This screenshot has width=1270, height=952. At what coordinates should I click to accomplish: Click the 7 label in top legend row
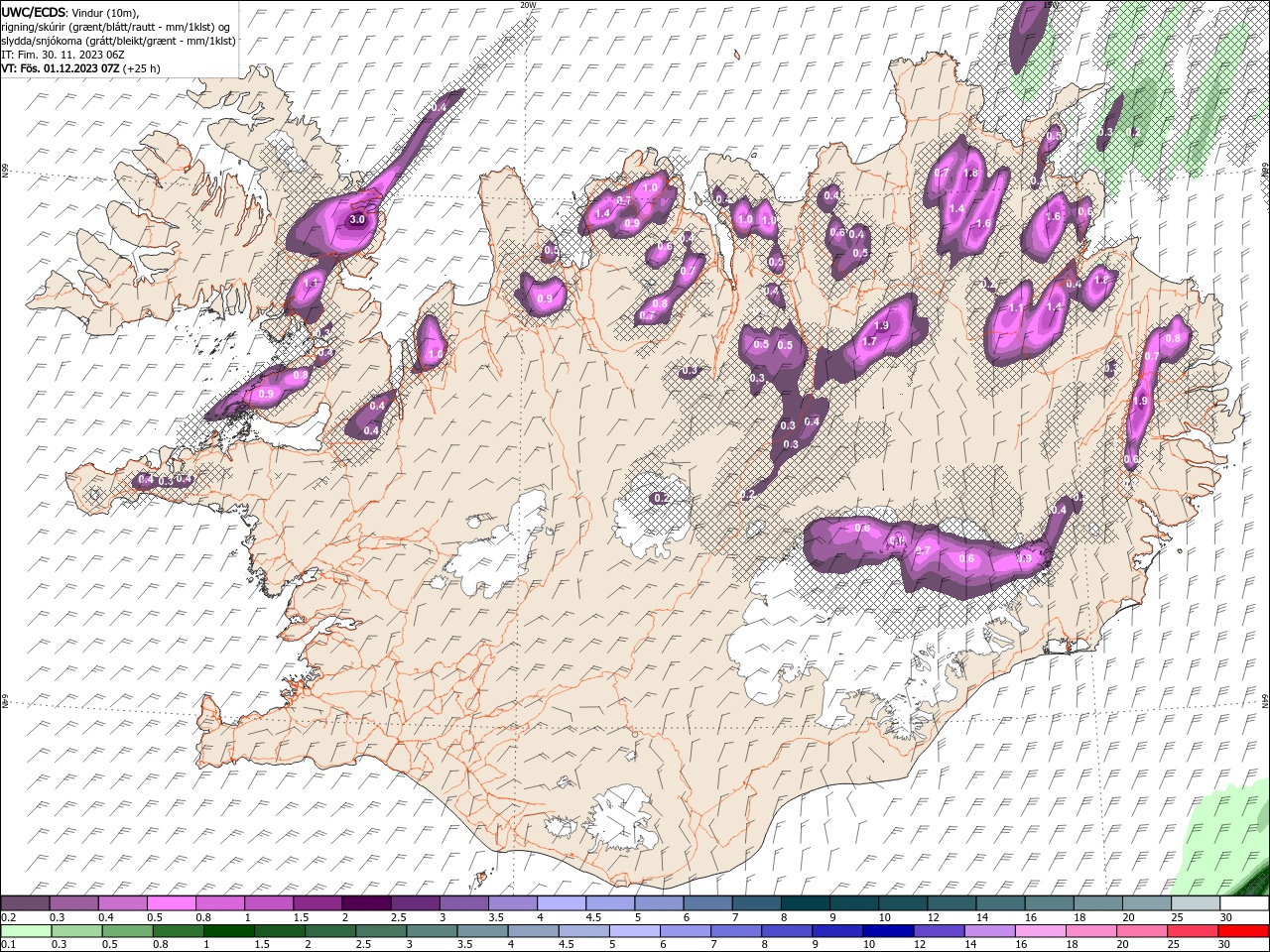coord(735,917)
